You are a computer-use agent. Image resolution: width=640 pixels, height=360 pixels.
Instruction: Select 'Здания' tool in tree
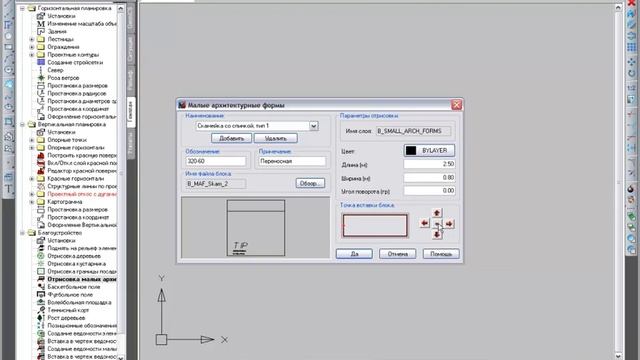pyautogui.click(x=57, y=31)
